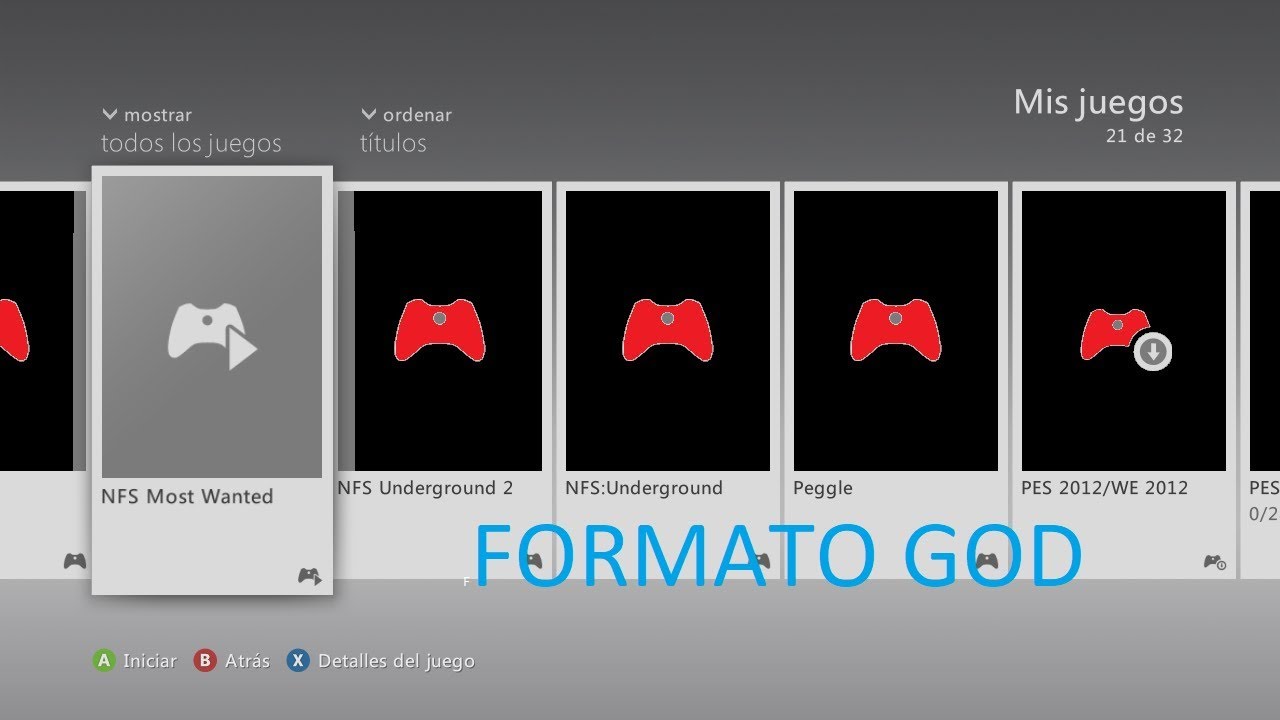Viewport: 1280px width, 720px height.
Task: Click the 21 de 32 counter
Action: point(1144,136)
